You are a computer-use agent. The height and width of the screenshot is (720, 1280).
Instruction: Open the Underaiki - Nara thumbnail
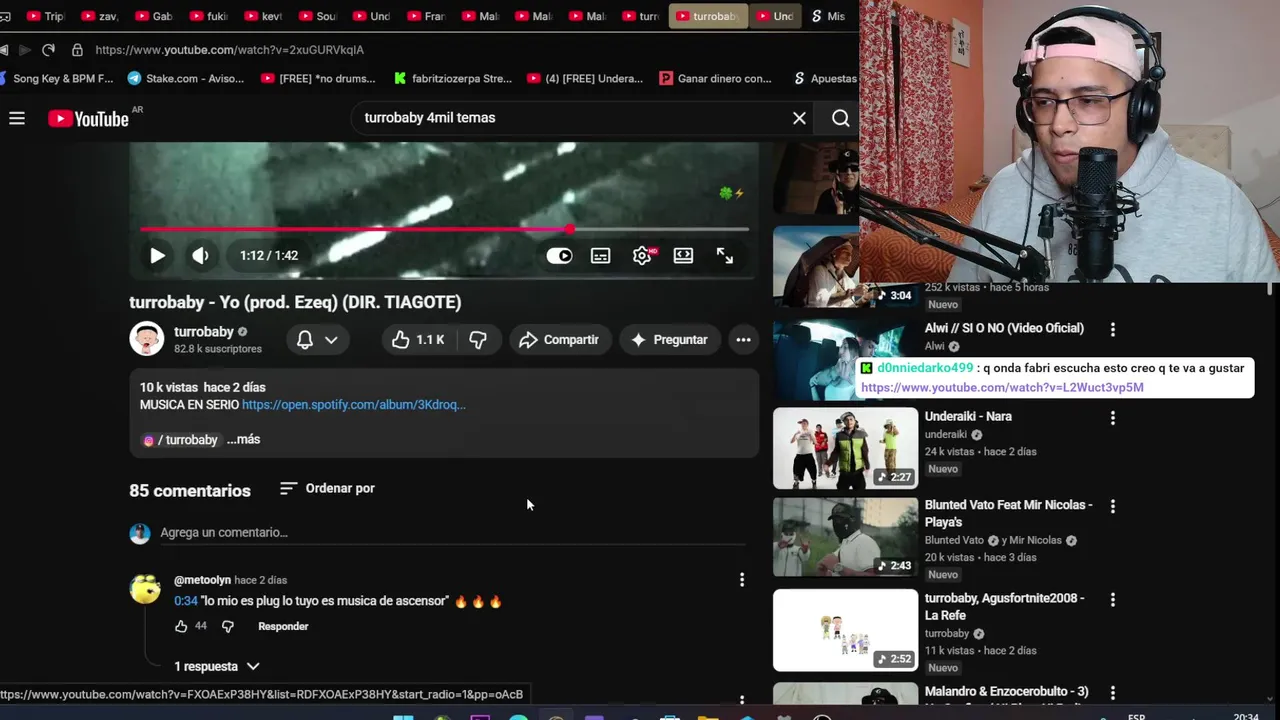845,448
